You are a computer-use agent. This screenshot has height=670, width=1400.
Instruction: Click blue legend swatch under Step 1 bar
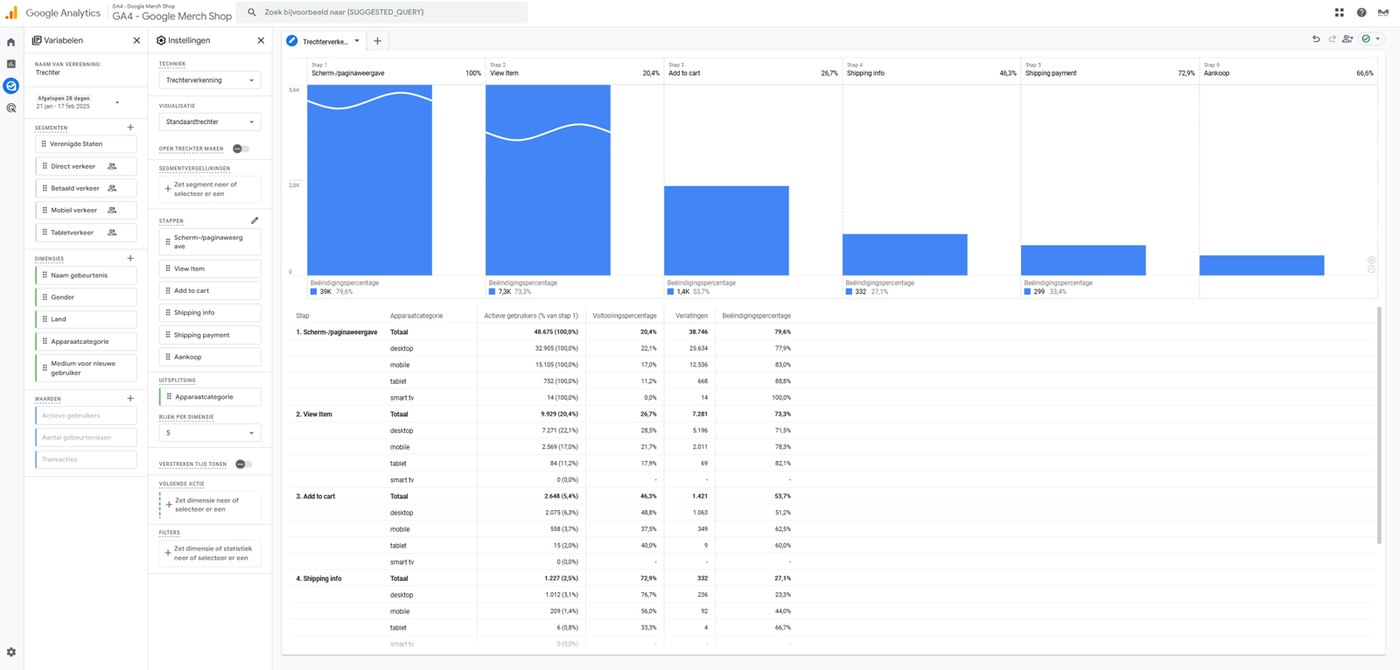[x=313, y=292]
